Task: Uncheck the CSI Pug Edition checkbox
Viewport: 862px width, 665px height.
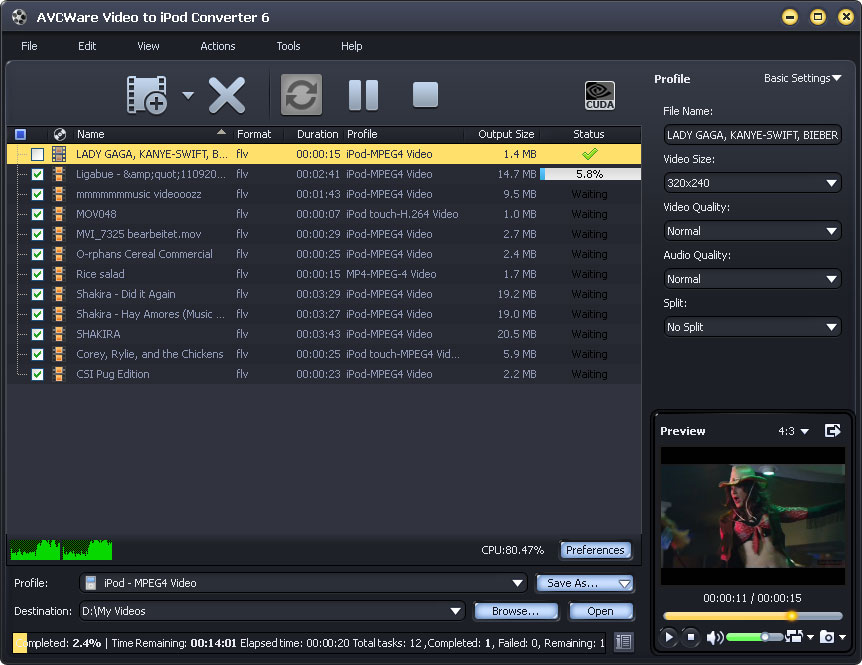Action: click(37, 374)
